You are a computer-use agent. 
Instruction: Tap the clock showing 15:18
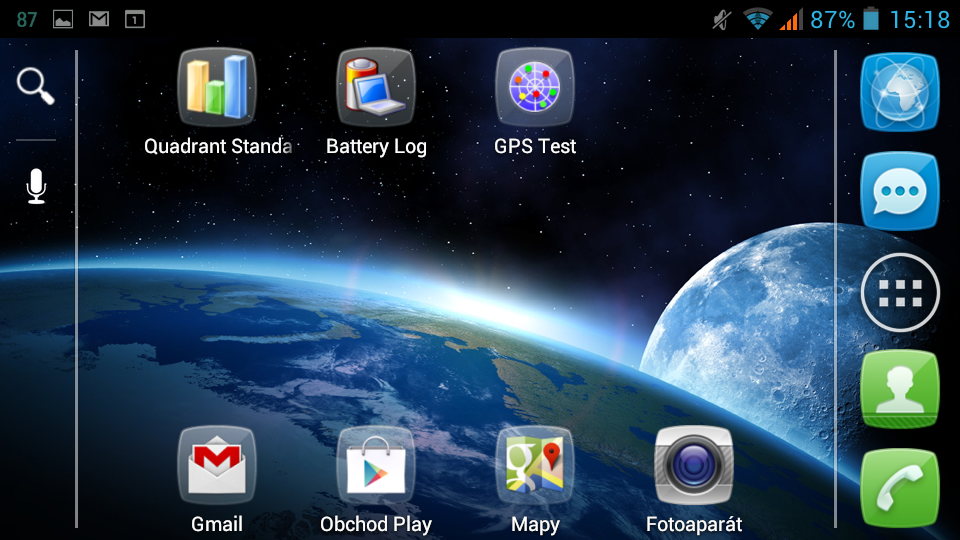coord(919,19)
